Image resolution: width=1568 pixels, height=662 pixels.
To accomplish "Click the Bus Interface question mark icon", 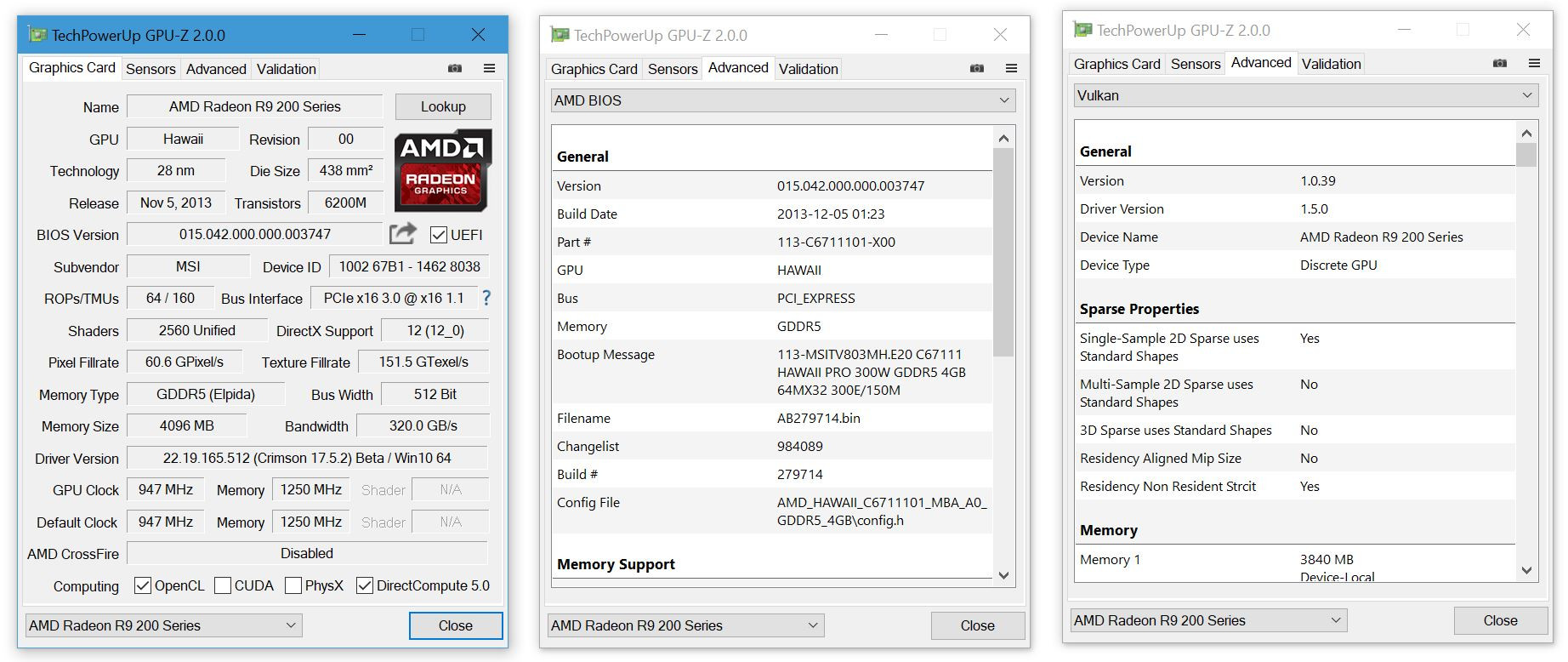I will (x=486, y=298).
